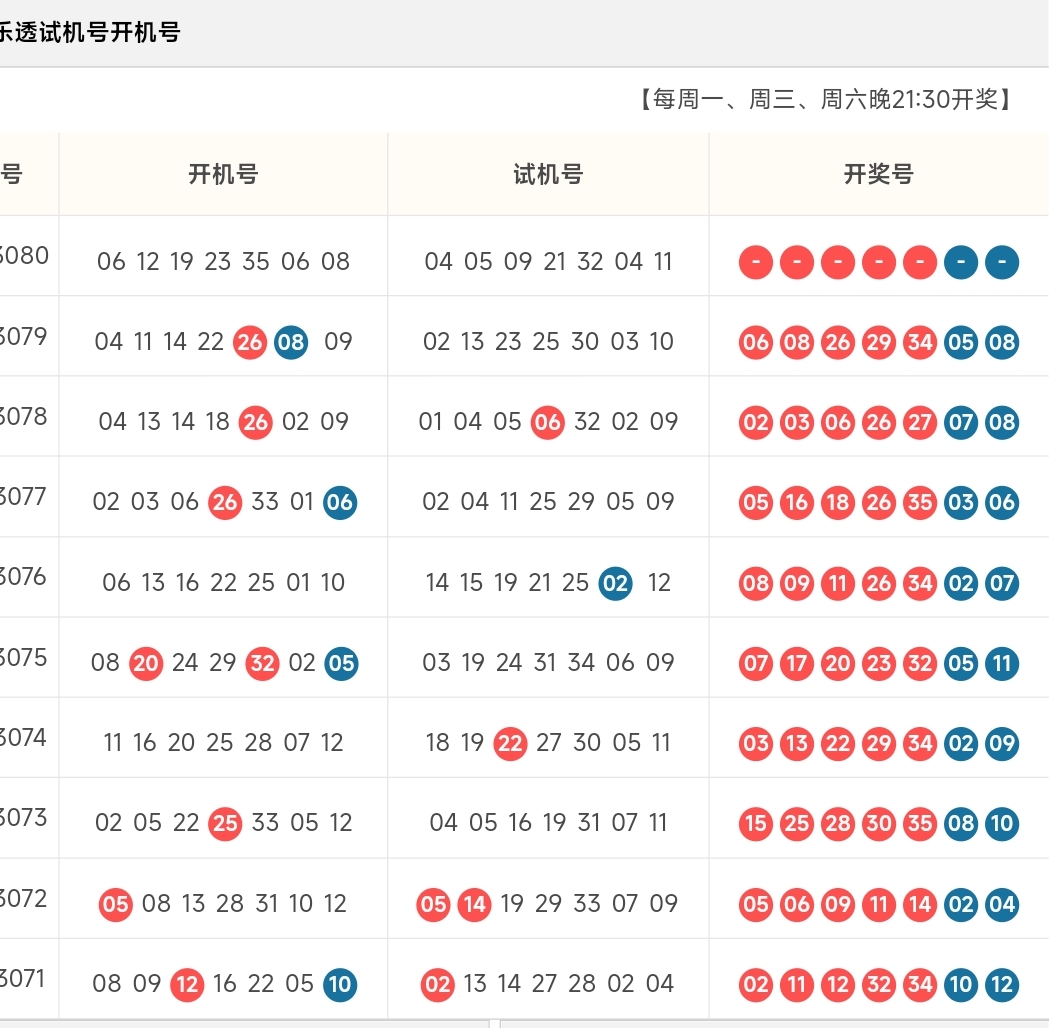1049x1028 pixels.
Task: Click red ball 30 in row 073 开奖号
Action: tap(878, 823)
